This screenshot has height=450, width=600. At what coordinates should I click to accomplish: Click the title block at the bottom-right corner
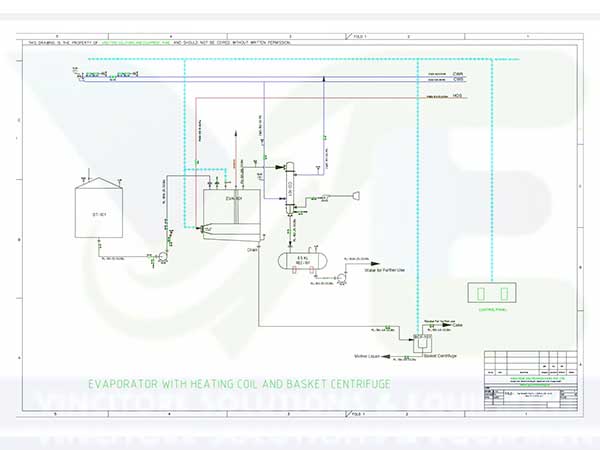(531, 381)
